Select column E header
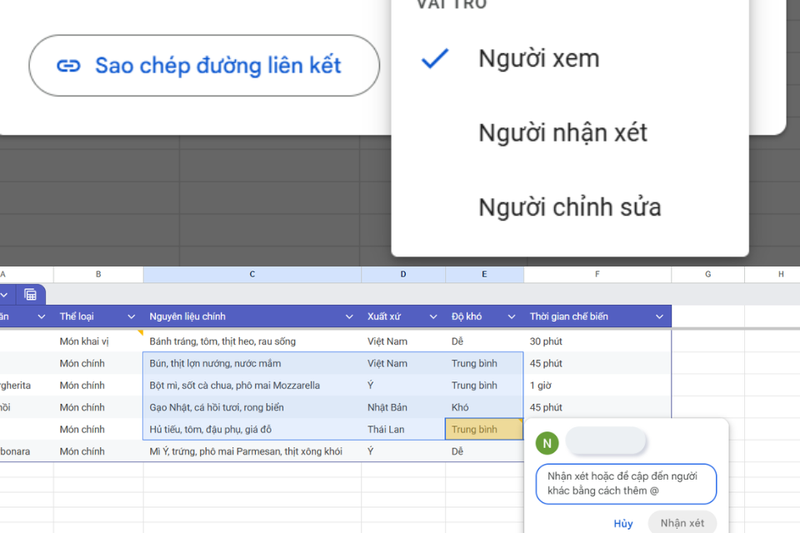800x533 pixels. tap(484, 274)
